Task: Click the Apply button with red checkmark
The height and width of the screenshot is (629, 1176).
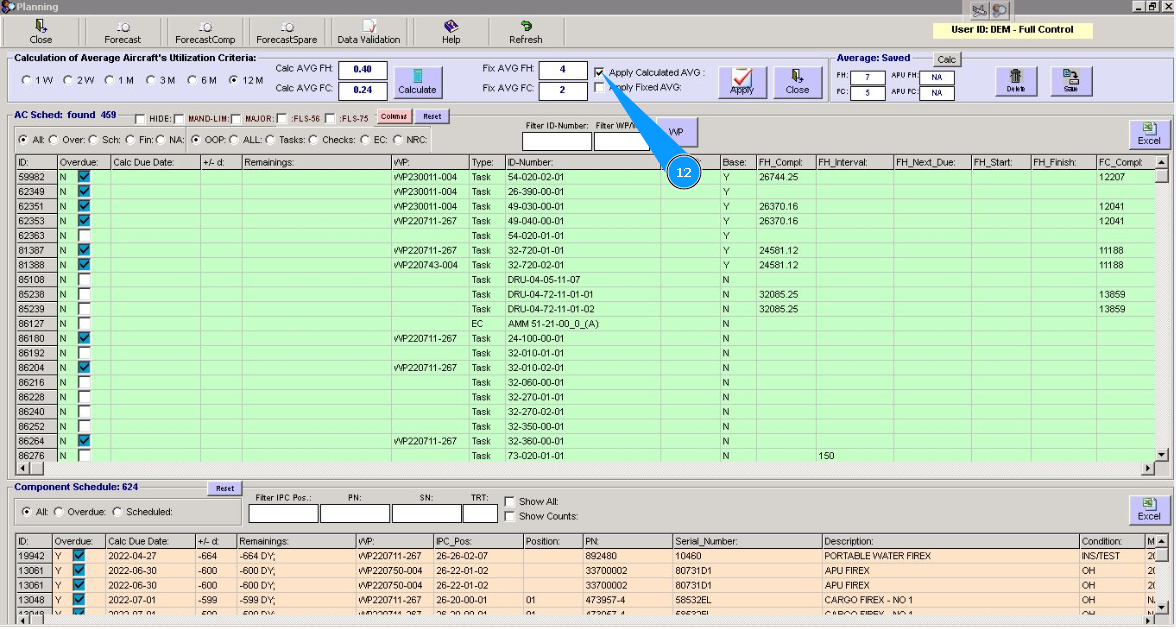Action: (x=742, y=82)
